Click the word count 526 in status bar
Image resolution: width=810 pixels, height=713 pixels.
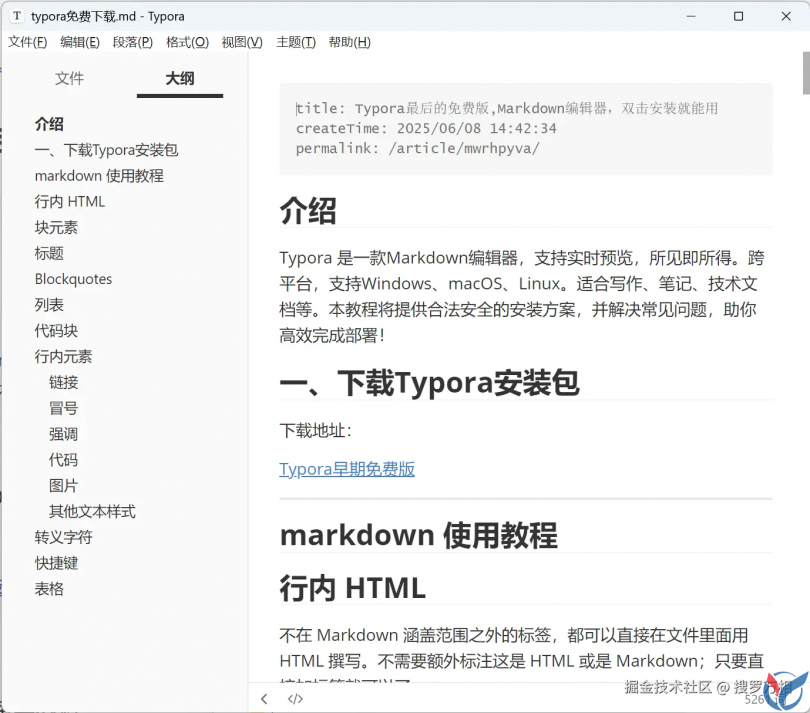(x=754, y=699)
